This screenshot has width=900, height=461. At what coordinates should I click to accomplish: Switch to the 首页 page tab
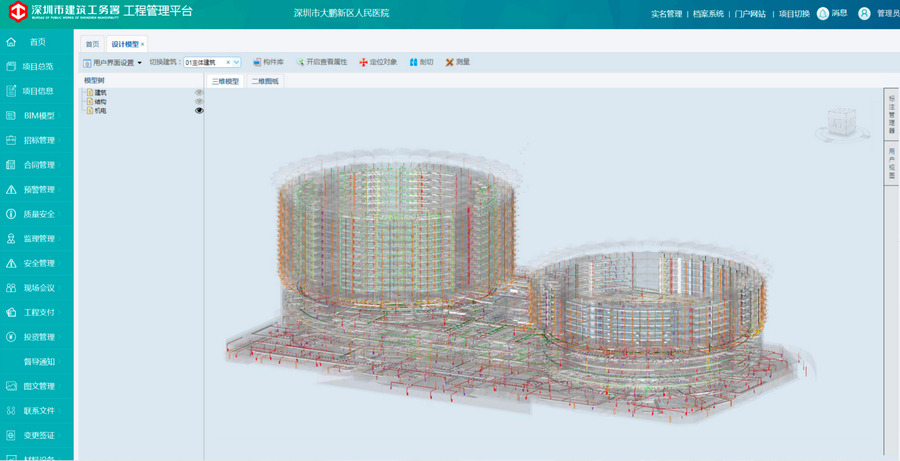tap(92, 44)
